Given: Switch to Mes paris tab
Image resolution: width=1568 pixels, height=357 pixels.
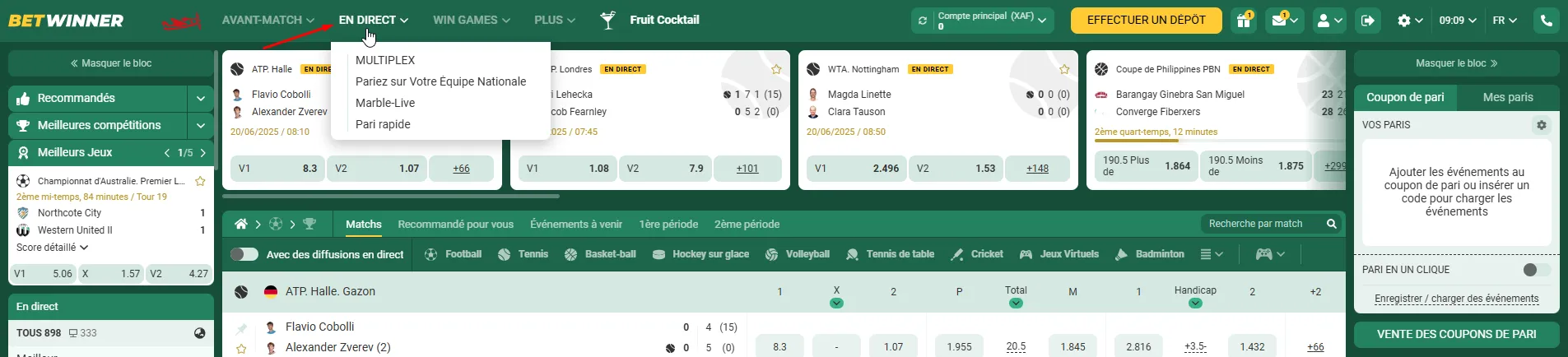Looking at the screenshot, I should click(x=1508, y=97).
